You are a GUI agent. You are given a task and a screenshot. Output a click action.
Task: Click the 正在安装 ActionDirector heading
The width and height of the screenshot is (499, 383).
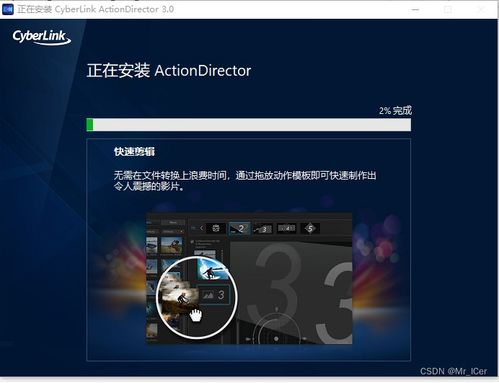(169, 71)
